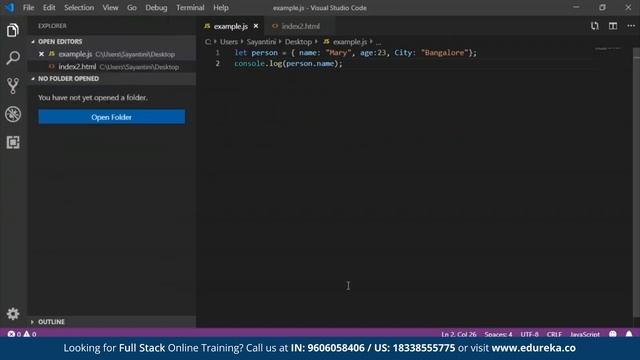640x360 pixels.
Task: Open the Explorer view in activity bar
Action: [x=13, y=30]
